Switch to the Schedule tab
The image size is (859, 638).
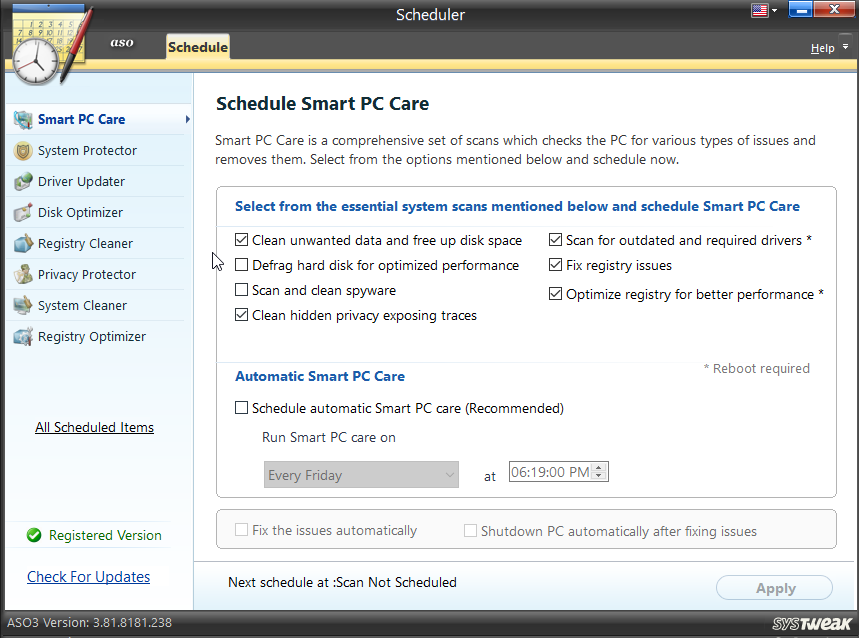[x=197, y=46]
